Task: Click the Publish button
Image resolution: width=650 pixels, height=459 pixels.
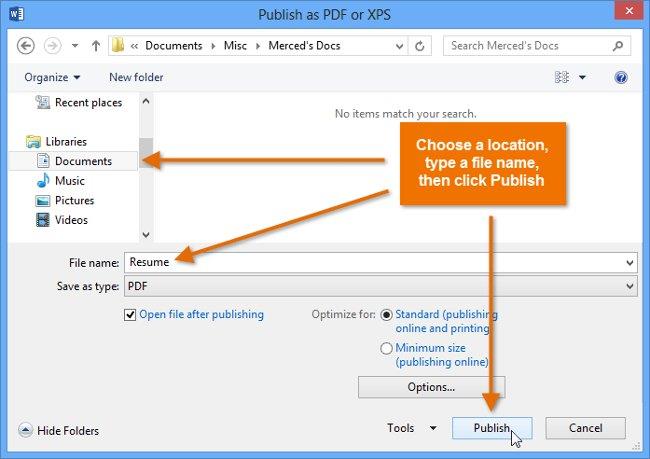Action: (492, 428)
